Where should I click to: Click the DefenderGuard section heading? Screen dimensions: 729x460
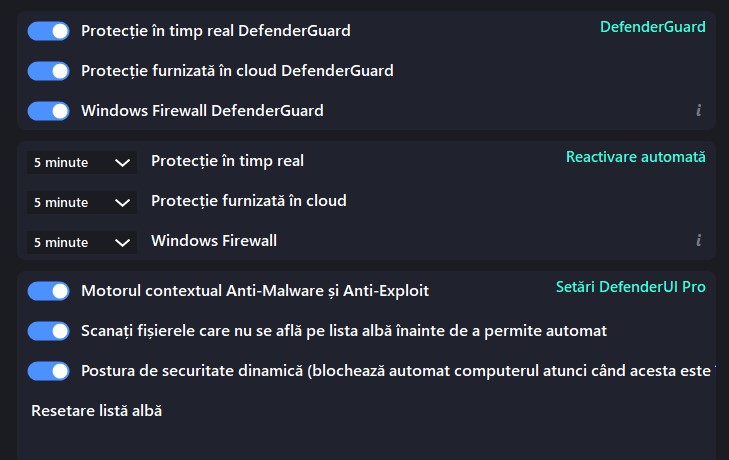tap(652, 27)
